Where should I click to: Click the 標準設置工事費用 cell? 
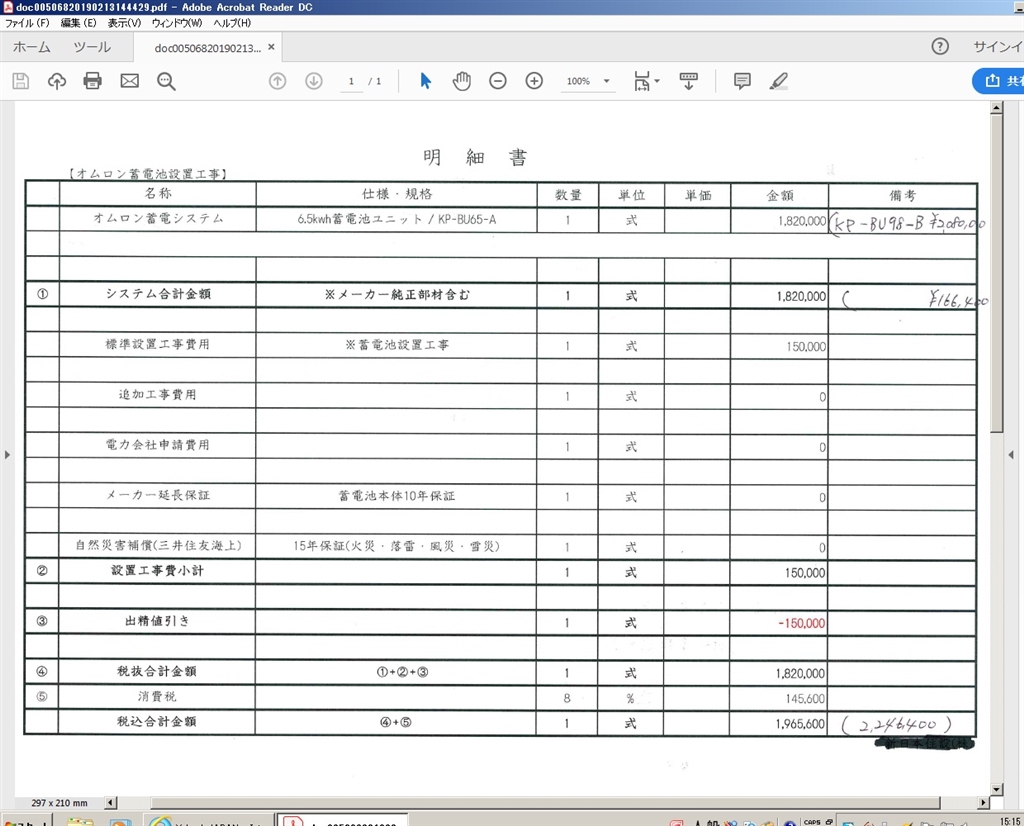point(158,344)
